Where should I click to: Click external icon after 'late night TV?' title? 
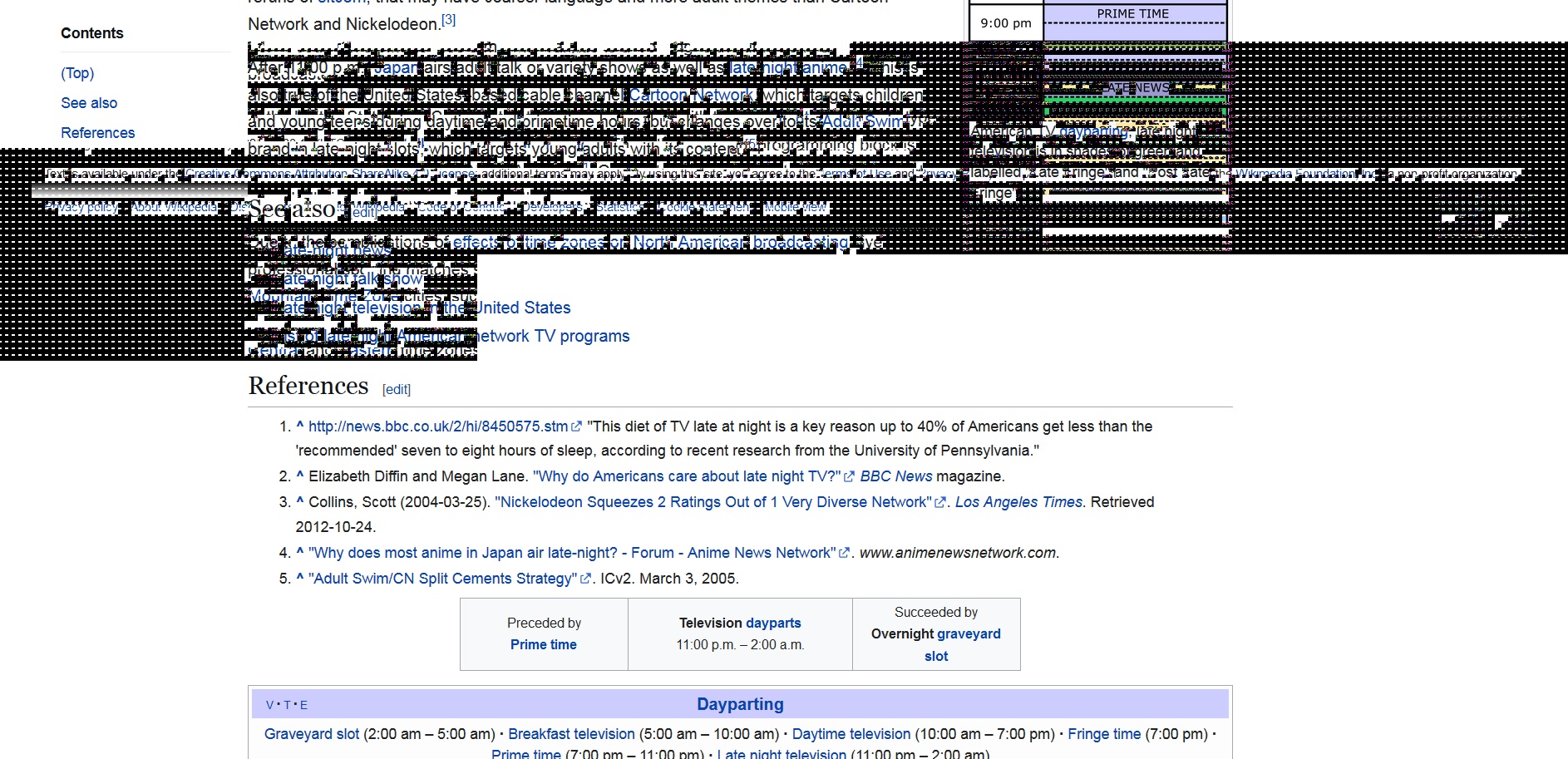[849, 477]
